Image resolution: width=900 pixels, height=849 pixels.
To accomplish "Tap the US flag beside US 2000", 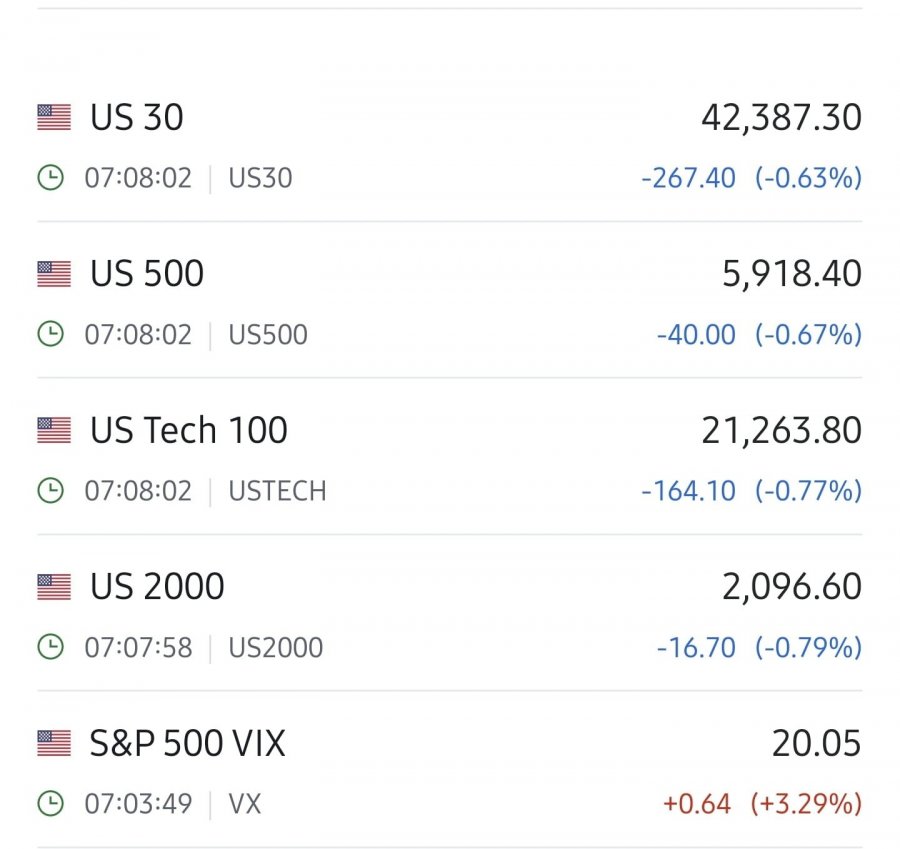I will pos(54,587).
